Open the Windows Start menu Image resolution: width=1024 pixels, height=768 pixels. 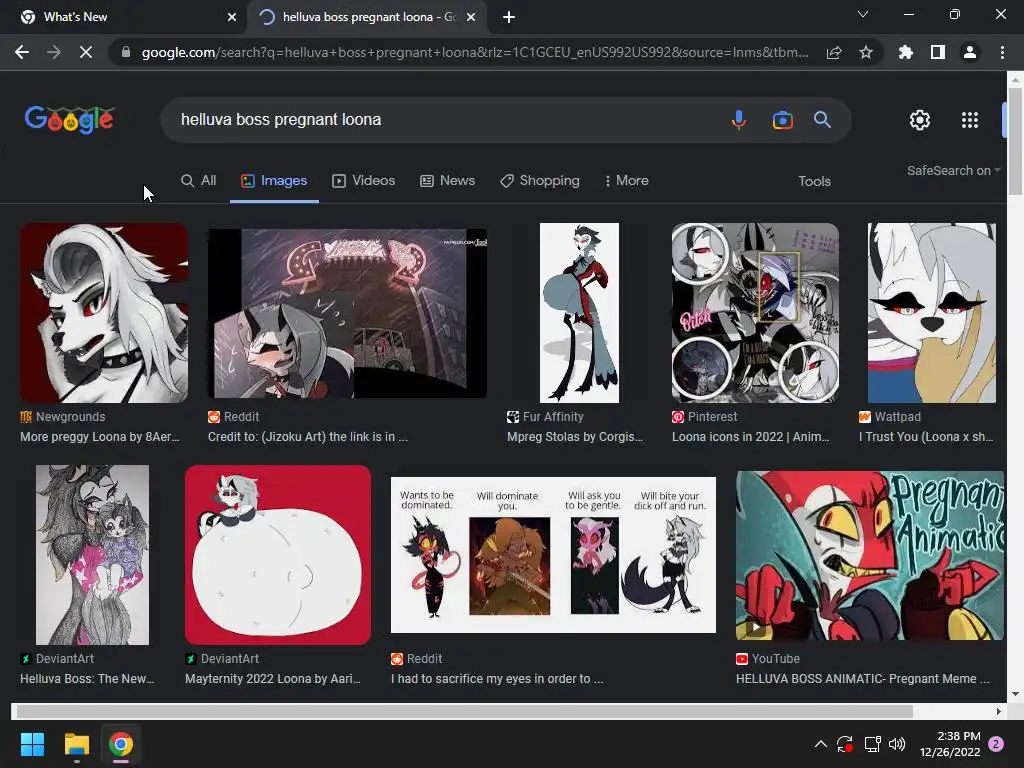[x=32, y=744]
